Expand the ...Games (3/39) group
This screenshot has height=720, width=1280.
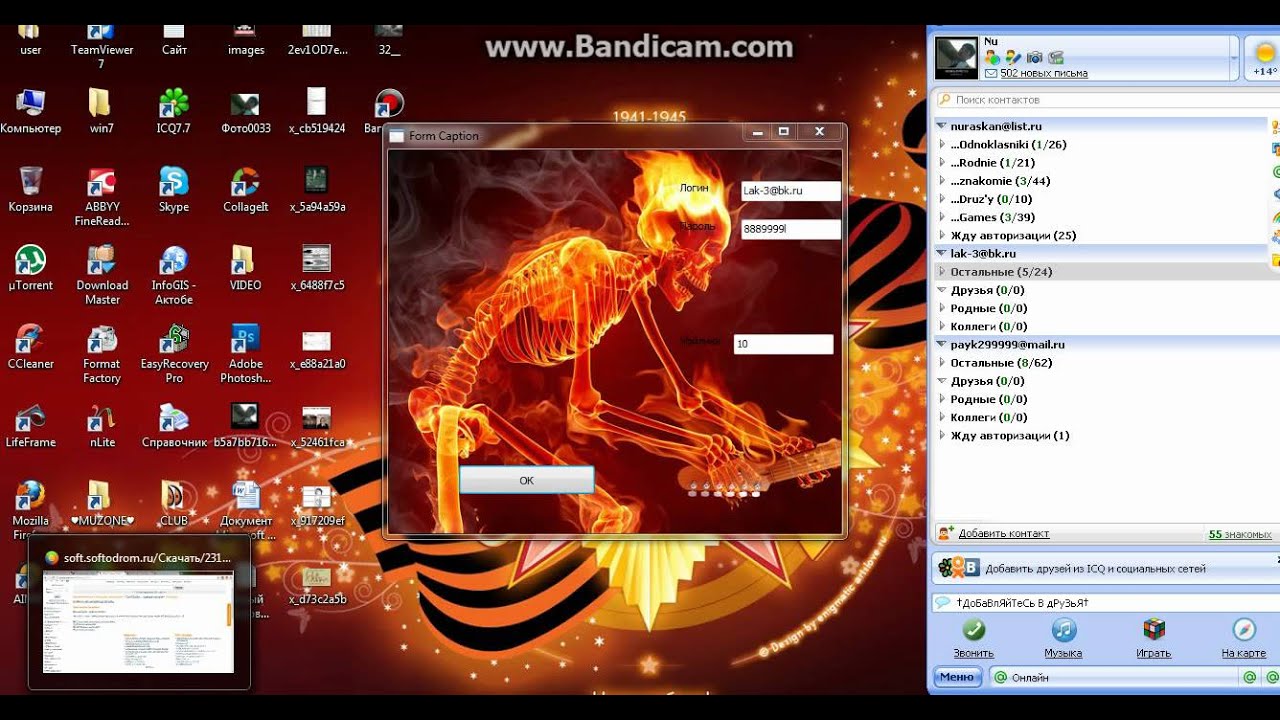point(942,217)
